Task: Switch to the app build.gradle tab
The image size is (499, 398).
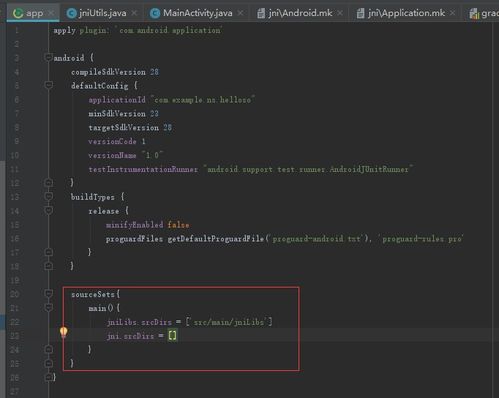Action: click(34, 13)
